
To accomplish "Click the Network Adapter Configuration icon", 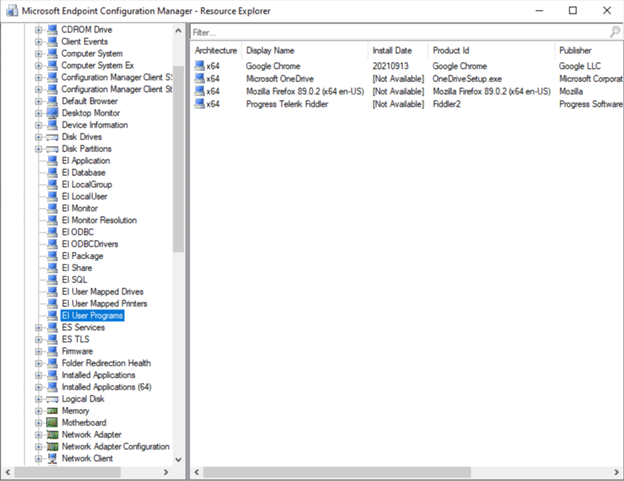I will point(52,446).
